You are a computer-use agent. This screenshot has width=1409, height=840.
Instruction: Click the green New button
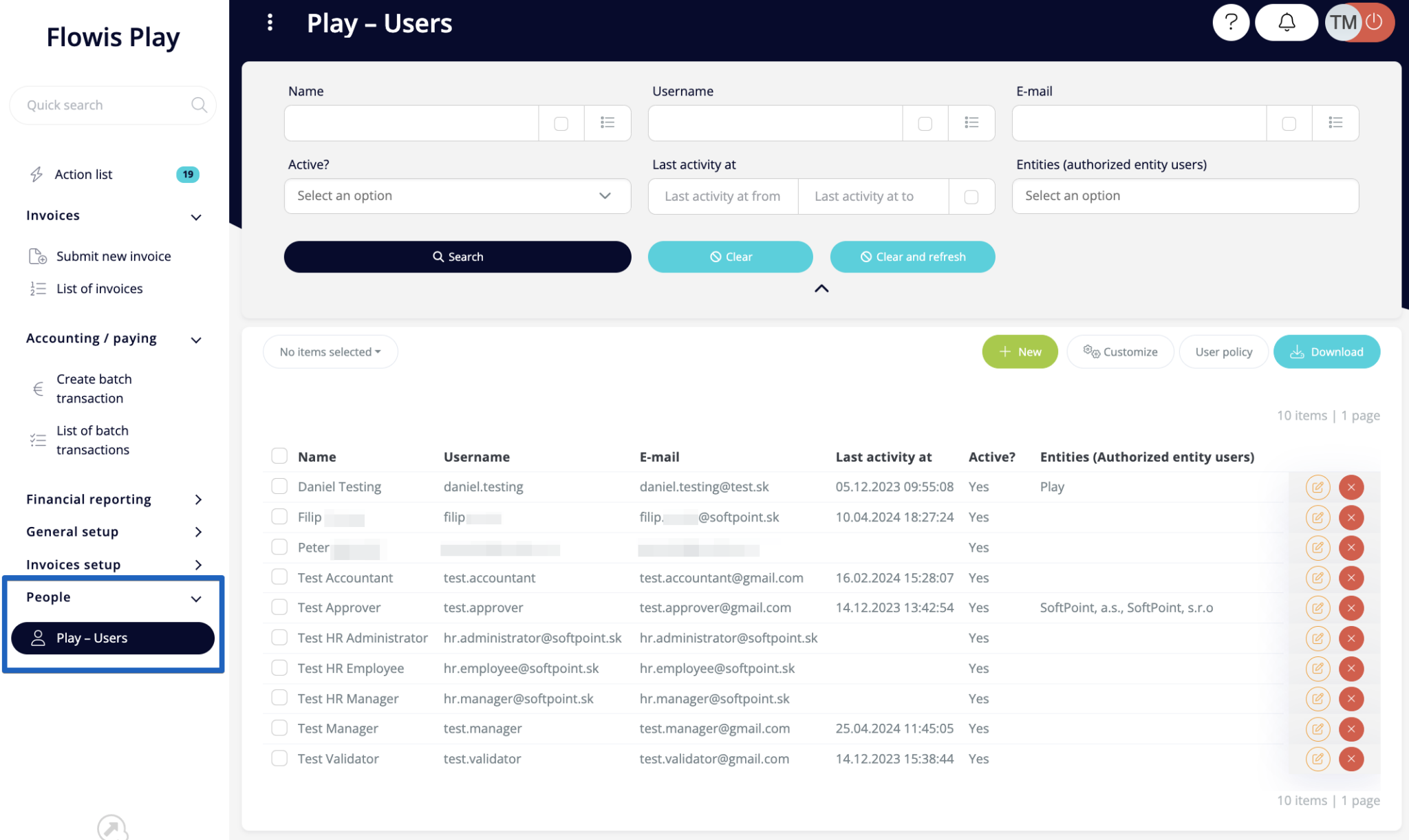point(1019,352)
